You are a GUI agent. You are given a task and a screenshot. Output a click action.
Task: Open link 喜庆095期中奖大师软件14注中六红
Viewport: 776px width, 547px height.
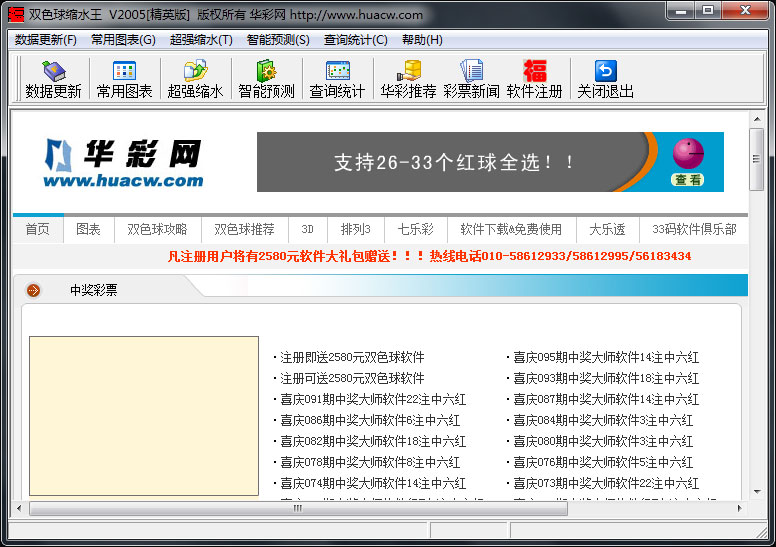(x=606, y=357)
